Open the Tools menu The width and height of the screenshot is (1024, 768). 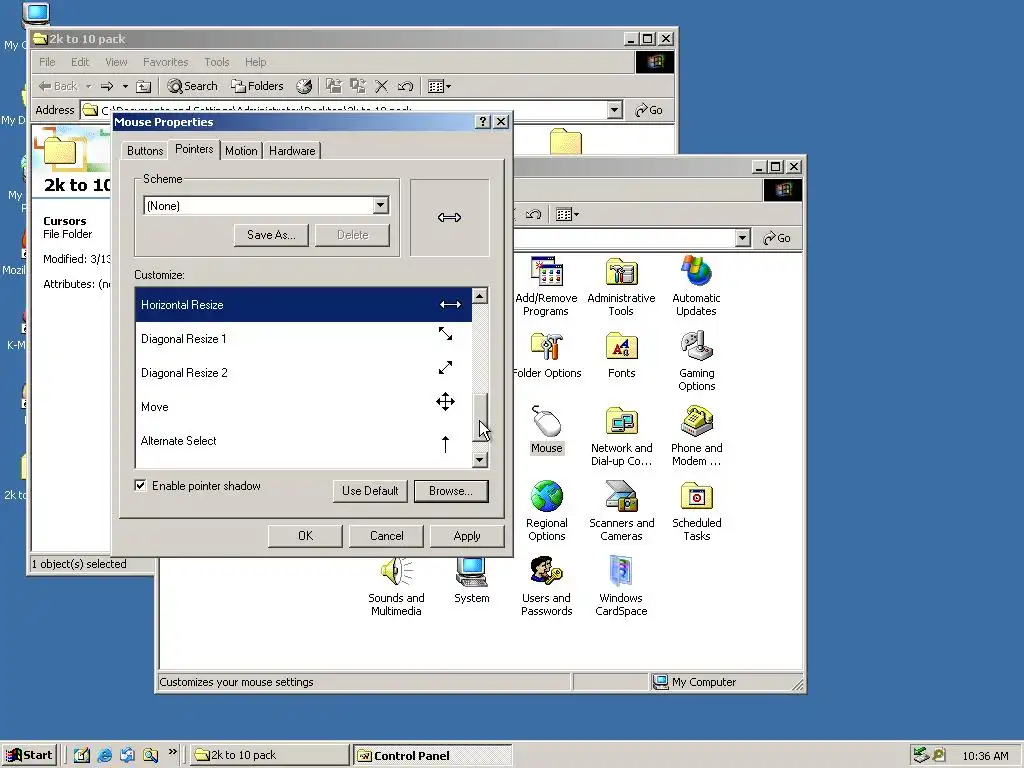click(216, 62)
